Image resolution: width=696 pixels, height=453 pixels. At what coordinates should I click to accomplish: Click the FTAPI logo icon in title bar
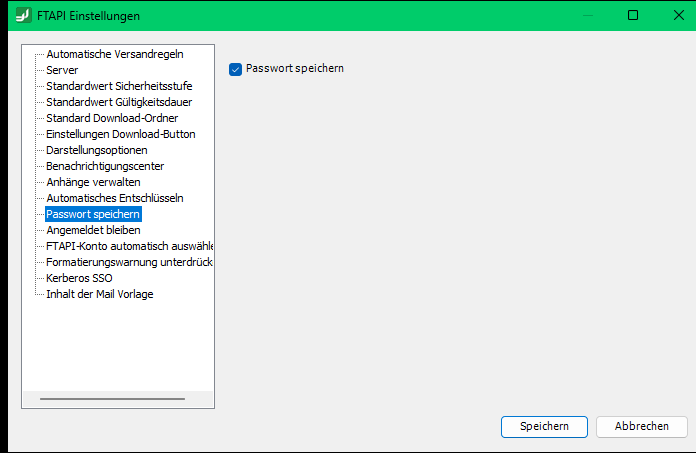(x=24, y=15)
